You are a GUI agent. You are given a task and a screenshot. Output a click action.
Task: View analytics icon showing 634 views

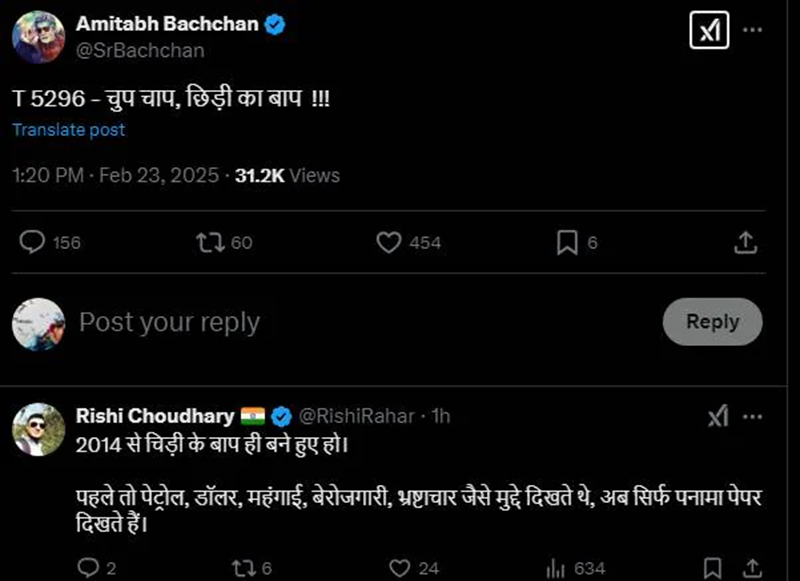pyautogui.click(x=557, y=568)
